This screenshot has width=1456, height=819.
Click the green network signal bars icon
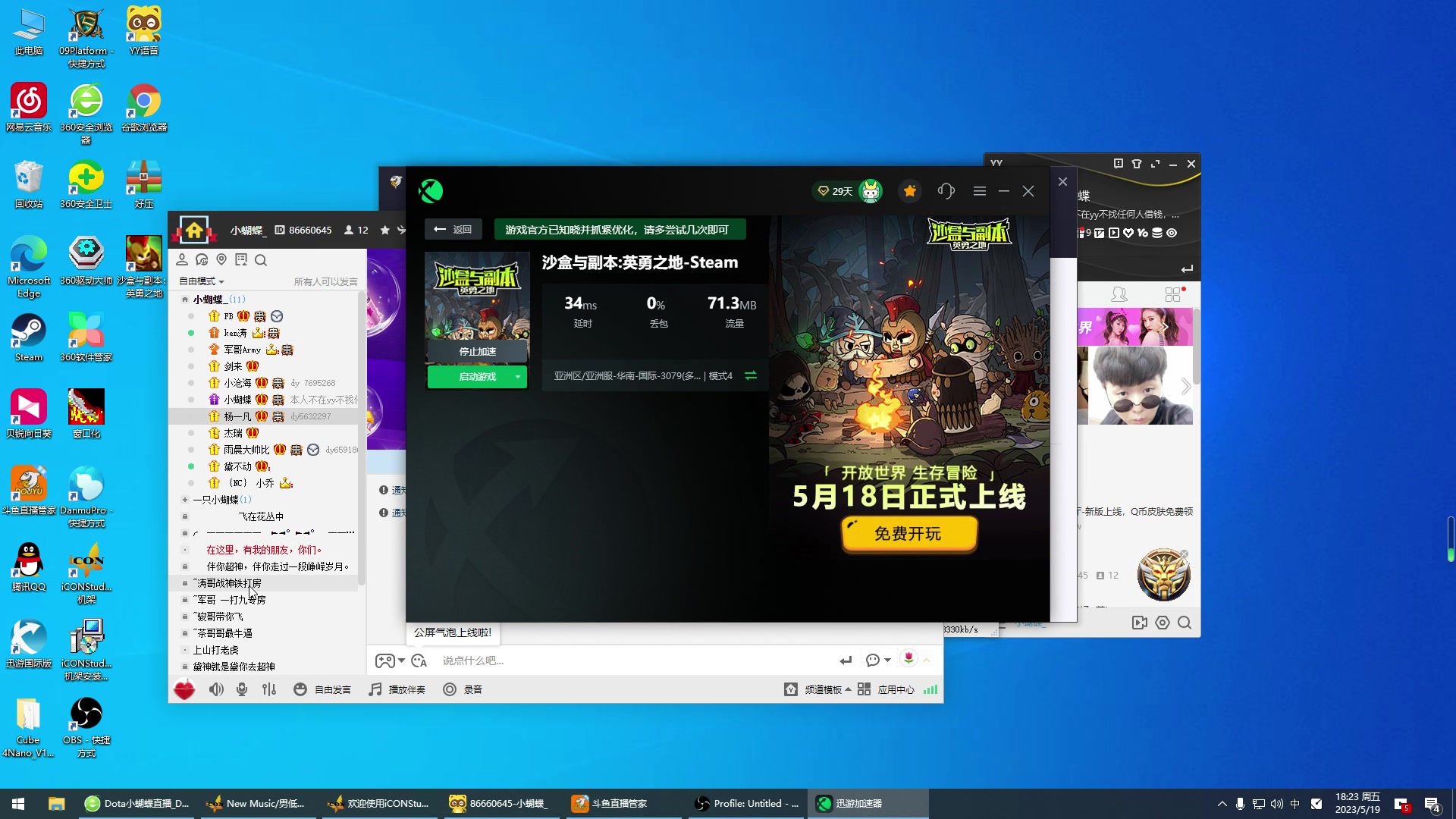930,689
